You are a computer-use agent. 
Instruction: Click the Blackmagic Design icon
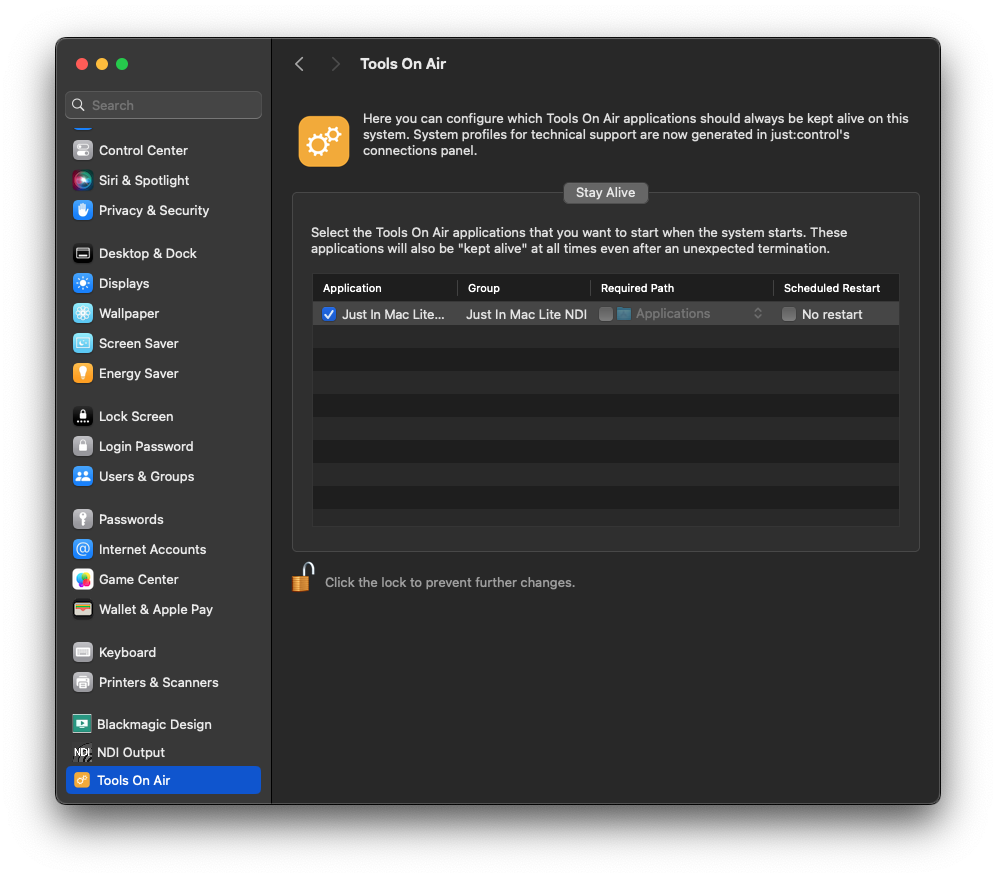click(x=82, y=724)
